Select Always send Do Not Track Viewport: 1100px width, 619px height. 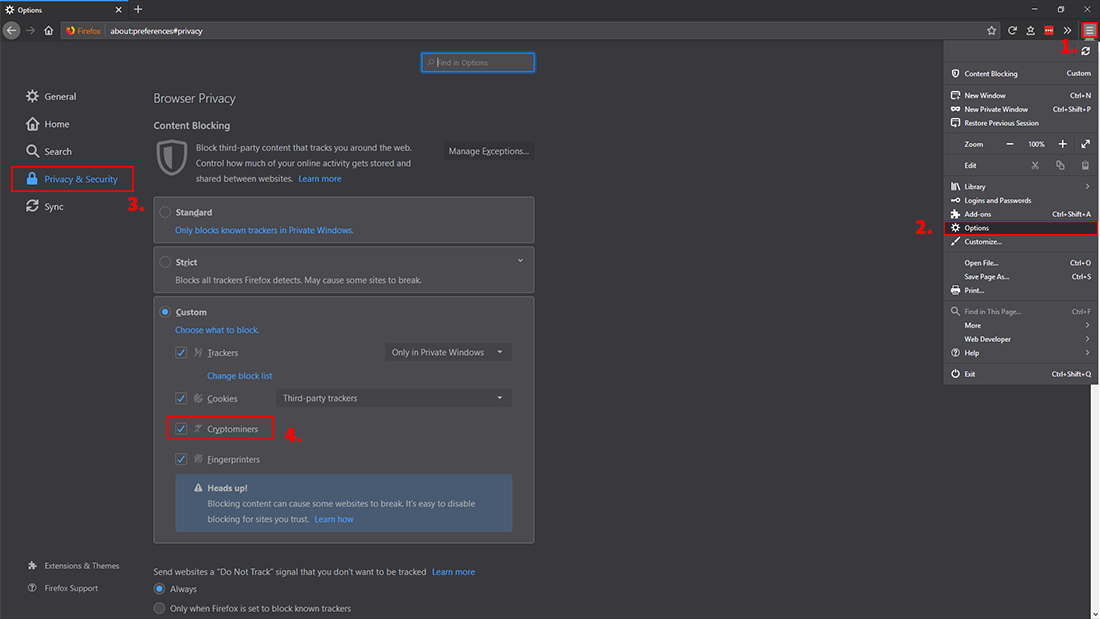(x=159, y=589)
